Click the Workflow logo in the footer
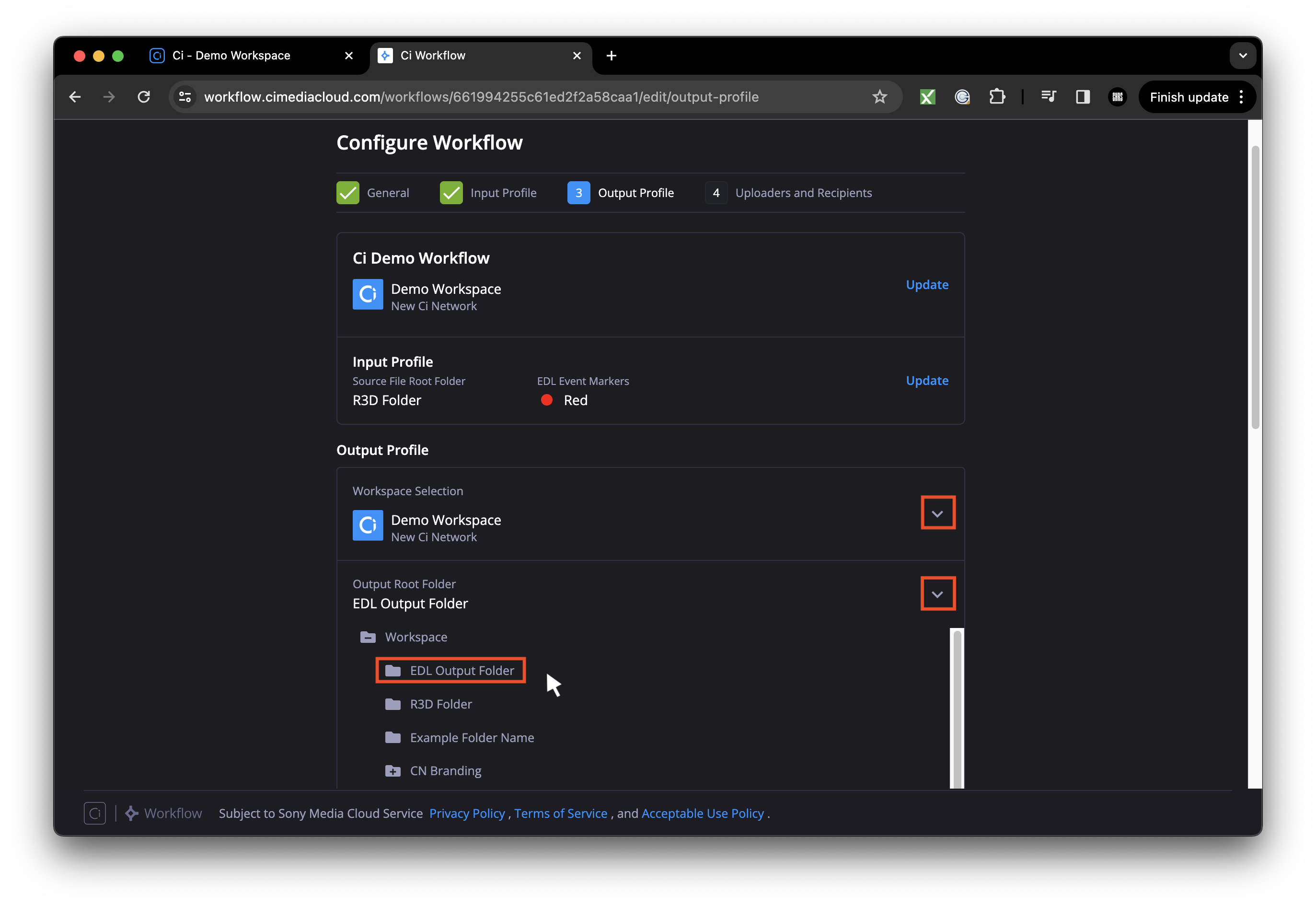 point(163,813)
